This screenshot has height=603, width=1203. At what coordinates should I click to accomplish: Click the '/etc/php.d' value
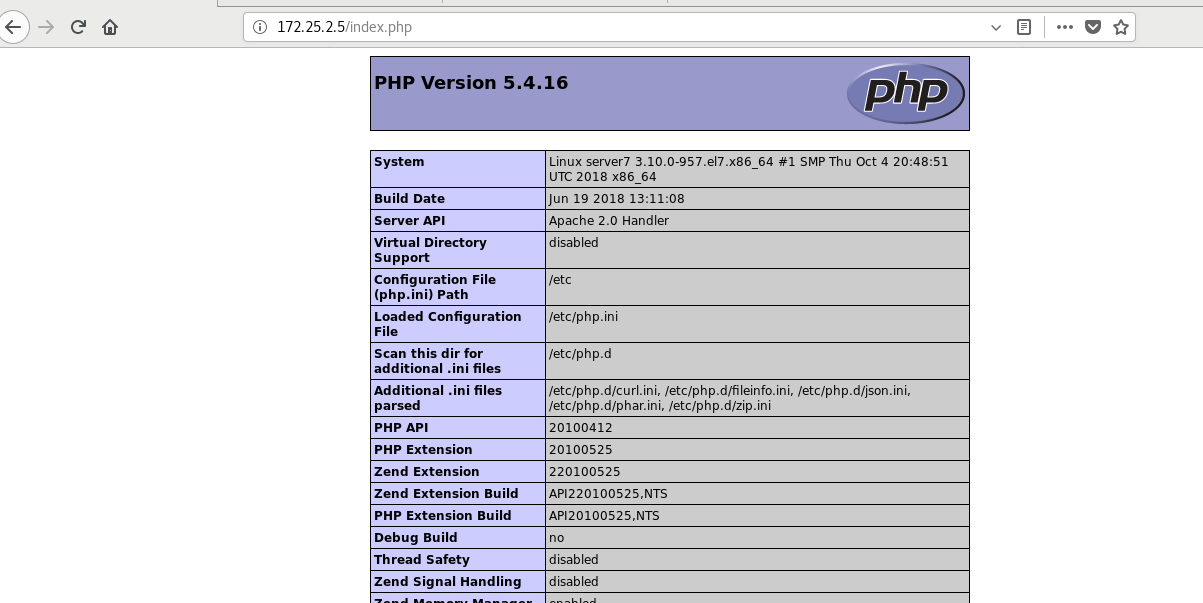[580, 354]
